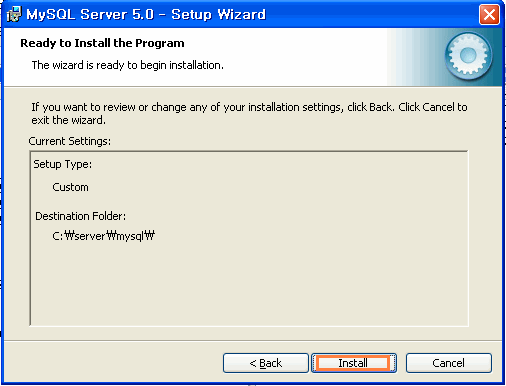
Task: Click the Setup Type label
Action: point(63,164)
